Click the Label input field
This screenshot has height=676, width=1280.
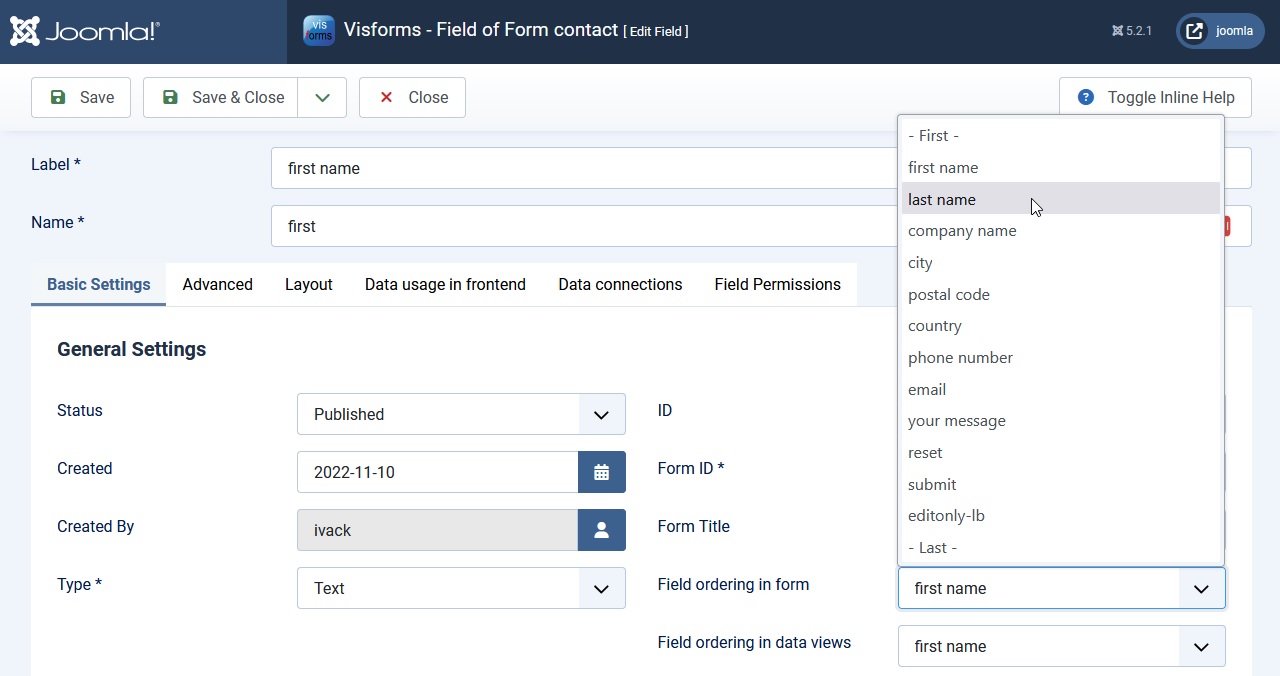tap(580, 168)
